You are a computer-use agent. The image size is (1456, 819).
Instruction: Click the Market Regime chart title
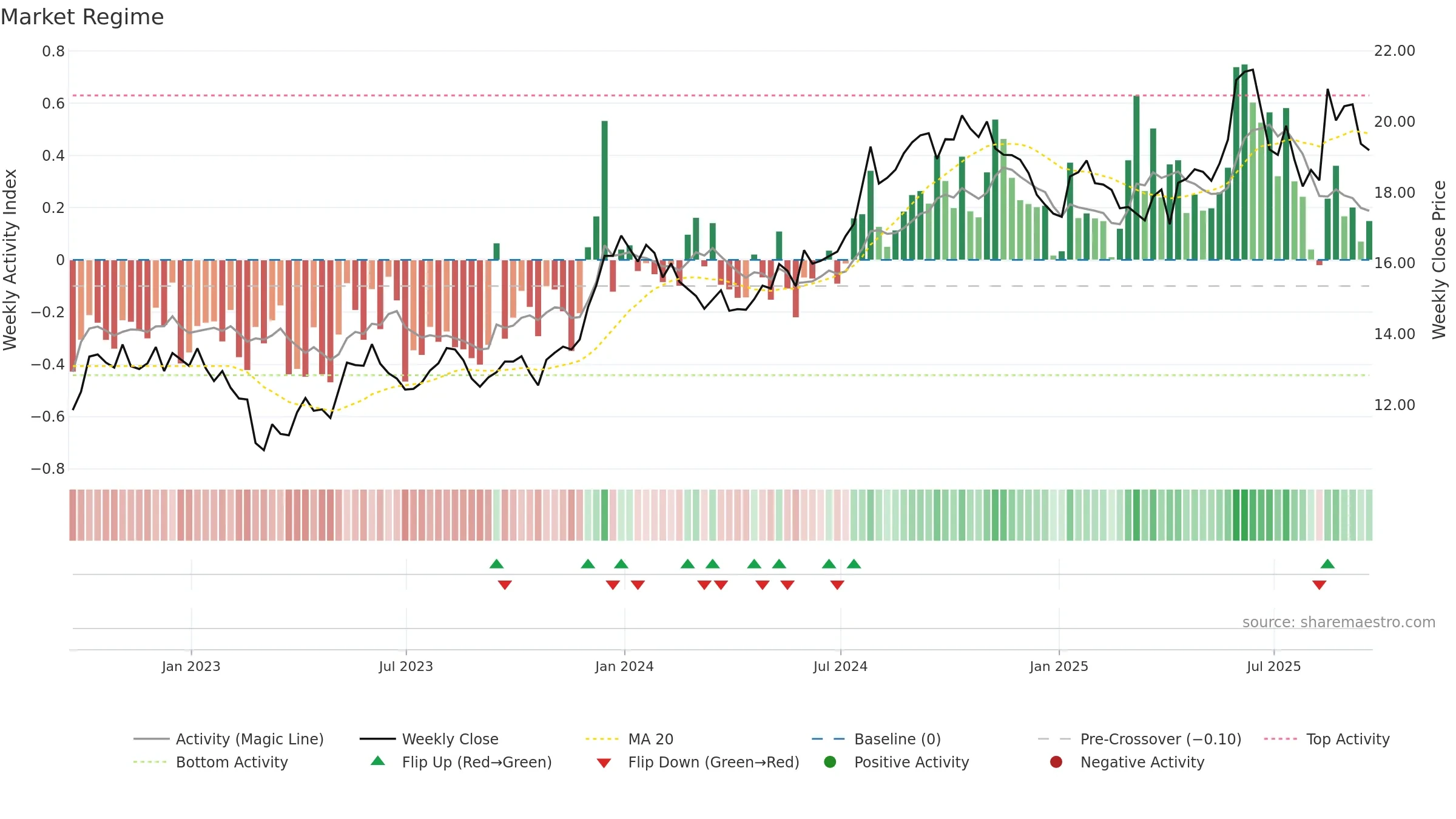point(82,17)
